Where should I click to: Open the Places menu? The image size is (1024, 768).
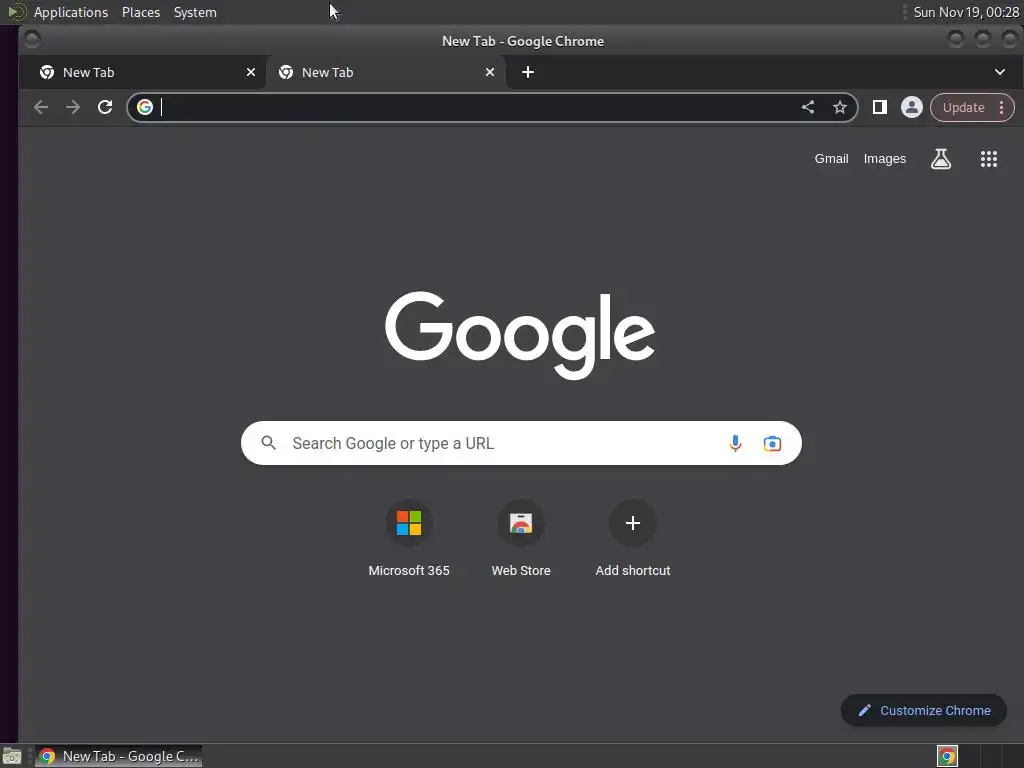point(141,12)
